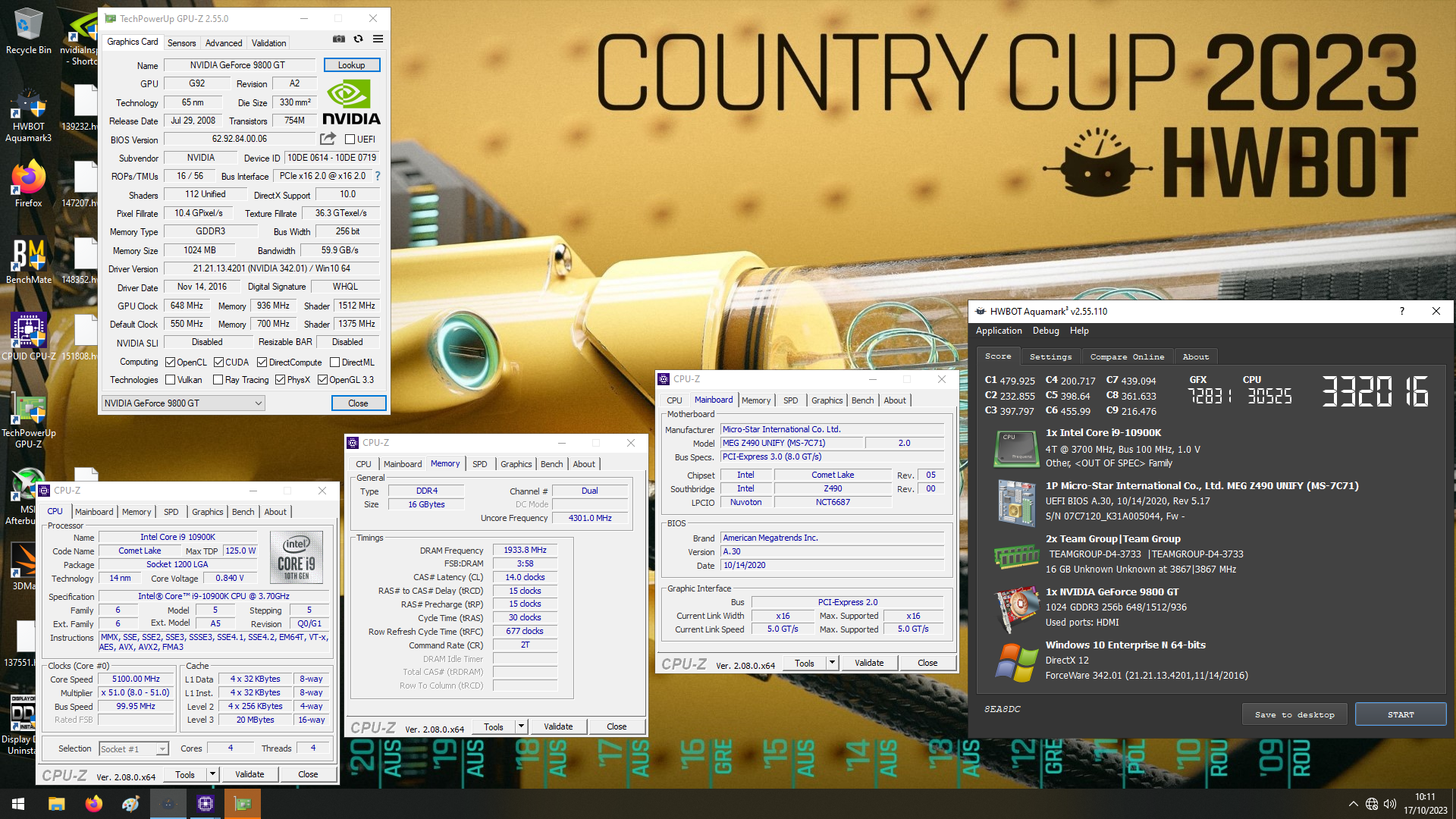The width and height of the screenshot is (1456, 819).
Task: Open Debug menu in Aquamark
Action: [1046, 331]
